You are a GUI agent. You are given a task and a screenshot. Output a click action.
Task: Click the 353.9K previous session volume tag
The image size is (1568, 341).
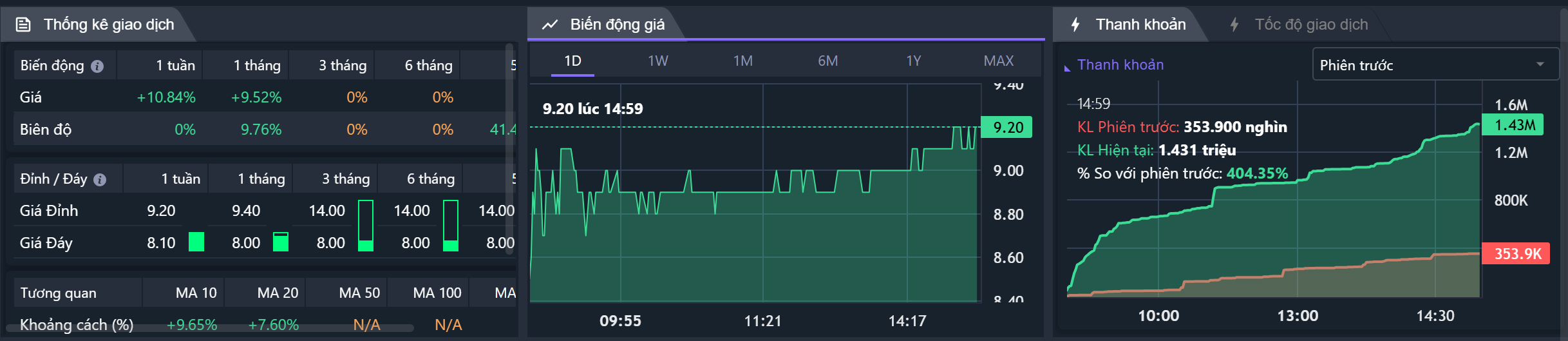pyautogui.click(x=1516, y=253)
